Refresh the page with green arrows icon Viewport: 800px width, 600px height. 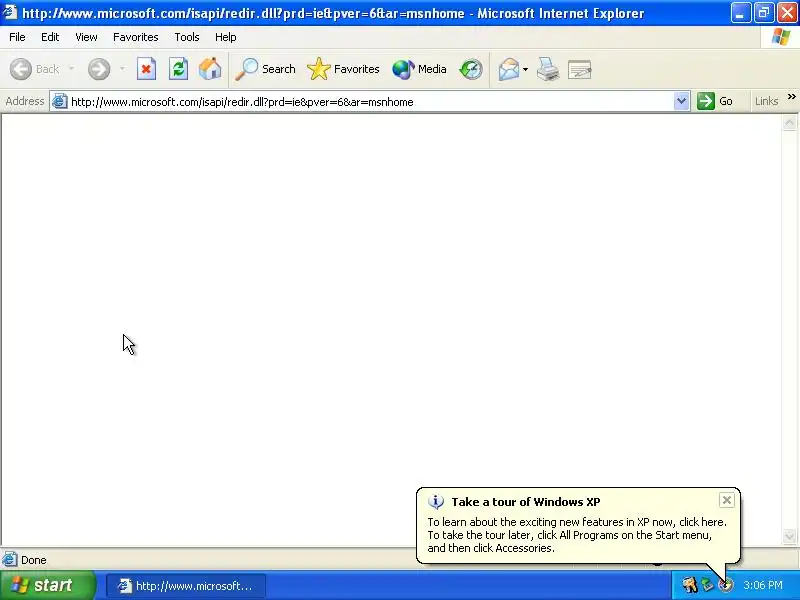pos(178,69)
